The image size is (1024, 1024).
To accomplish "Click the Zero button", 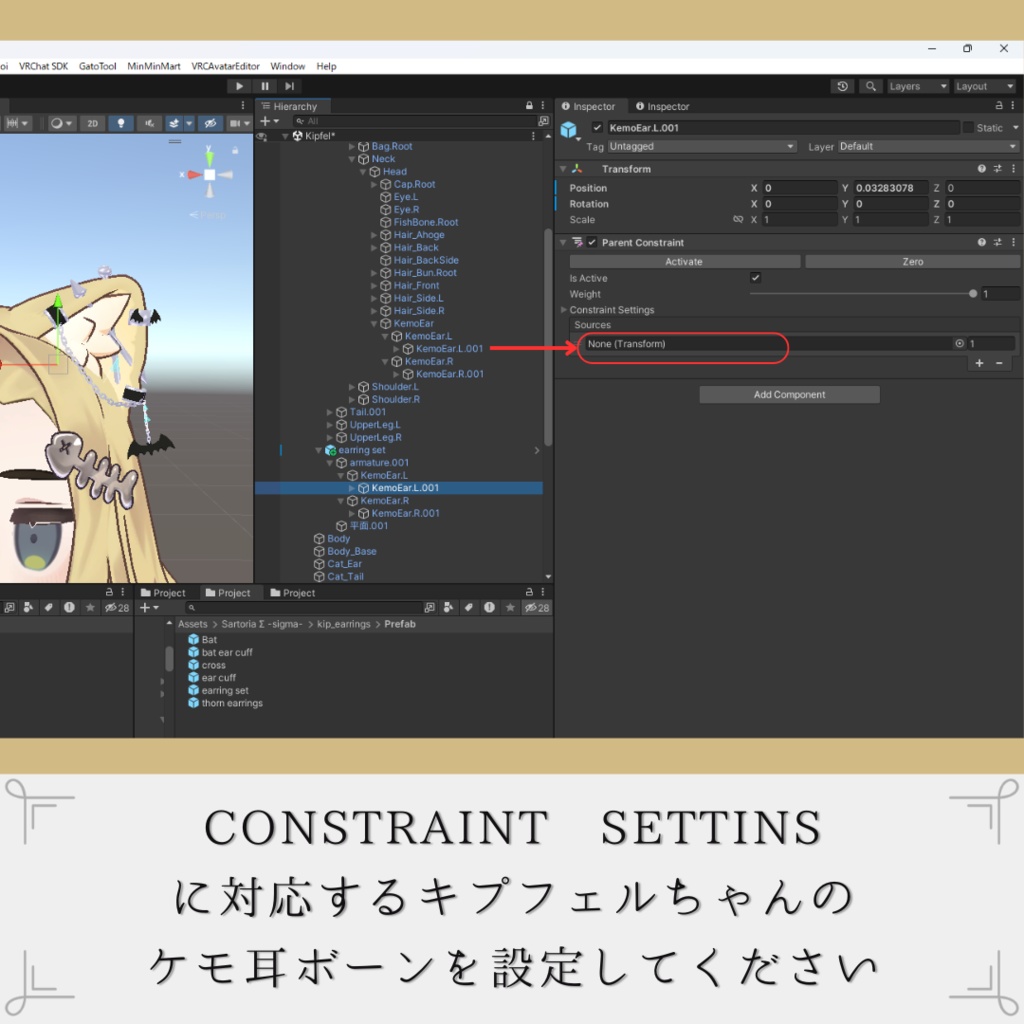I will click(912, 262).
